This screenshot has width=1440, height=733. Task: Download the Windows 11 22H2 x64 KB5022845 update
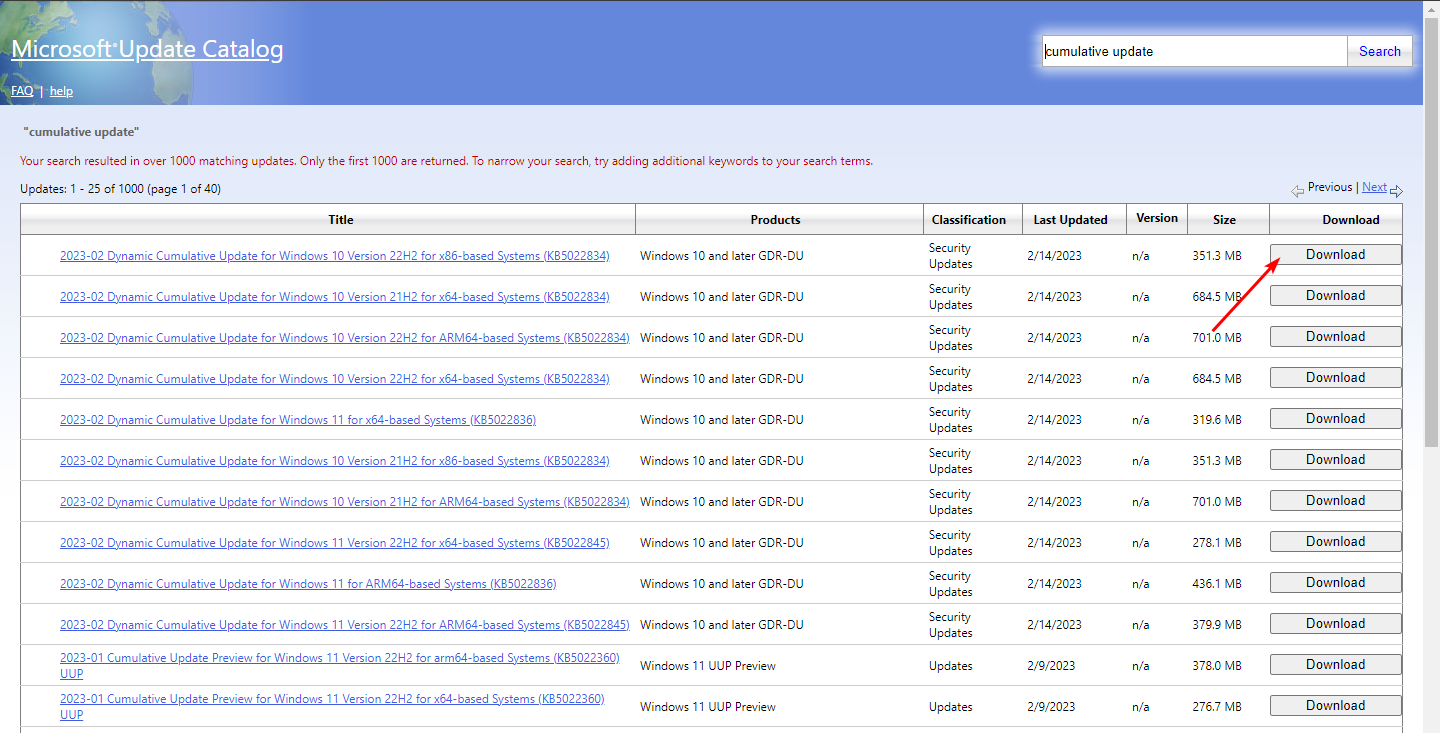pos(1335,542)
